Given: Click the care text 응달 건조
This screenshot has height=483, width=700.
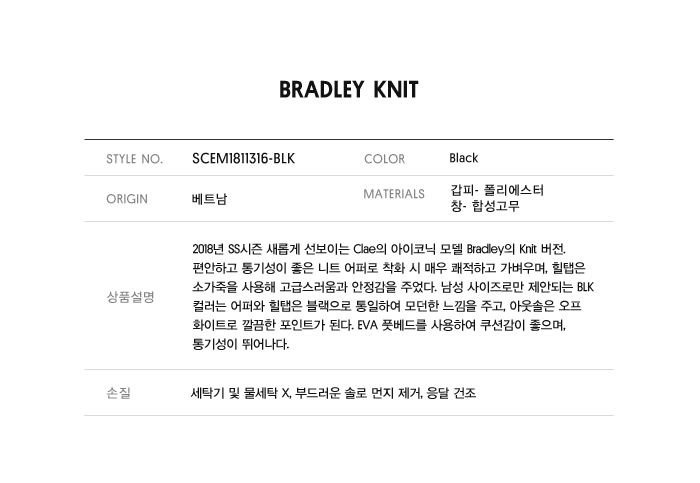Looking at the screenshot, I should [x=449, y=393].
